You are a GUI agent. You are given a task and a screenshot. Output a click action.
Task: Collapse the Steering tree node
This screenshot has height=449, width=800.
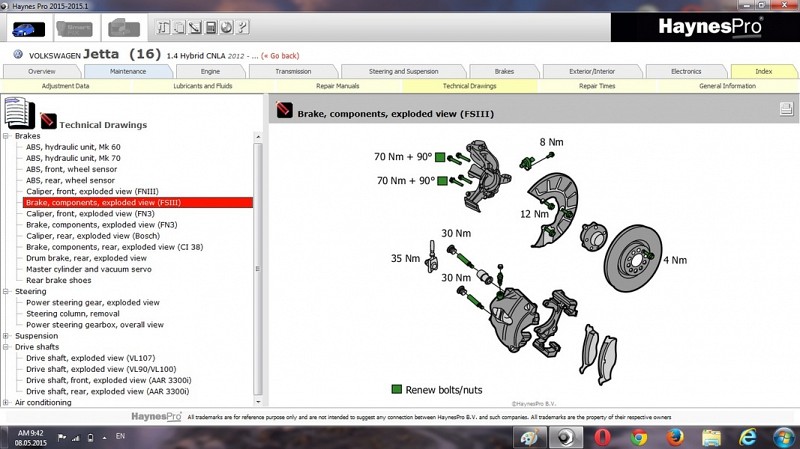click(x=6, y=291)
